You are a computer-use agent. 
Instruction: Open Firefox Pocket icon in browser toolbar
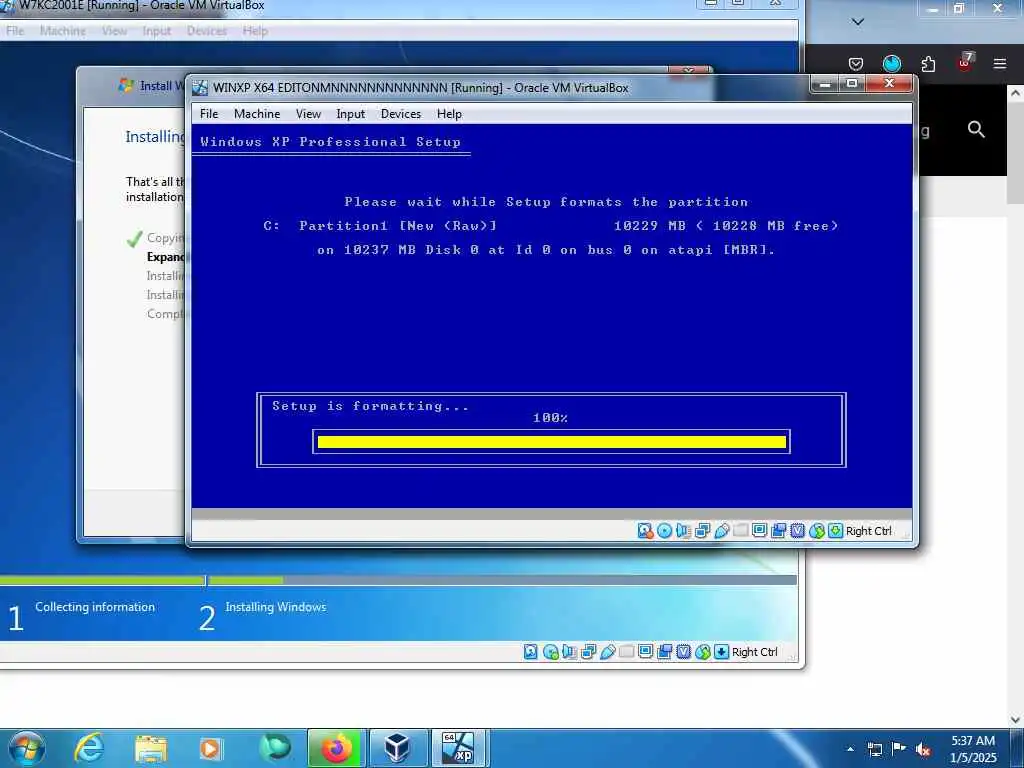click(x=856, y=63)
